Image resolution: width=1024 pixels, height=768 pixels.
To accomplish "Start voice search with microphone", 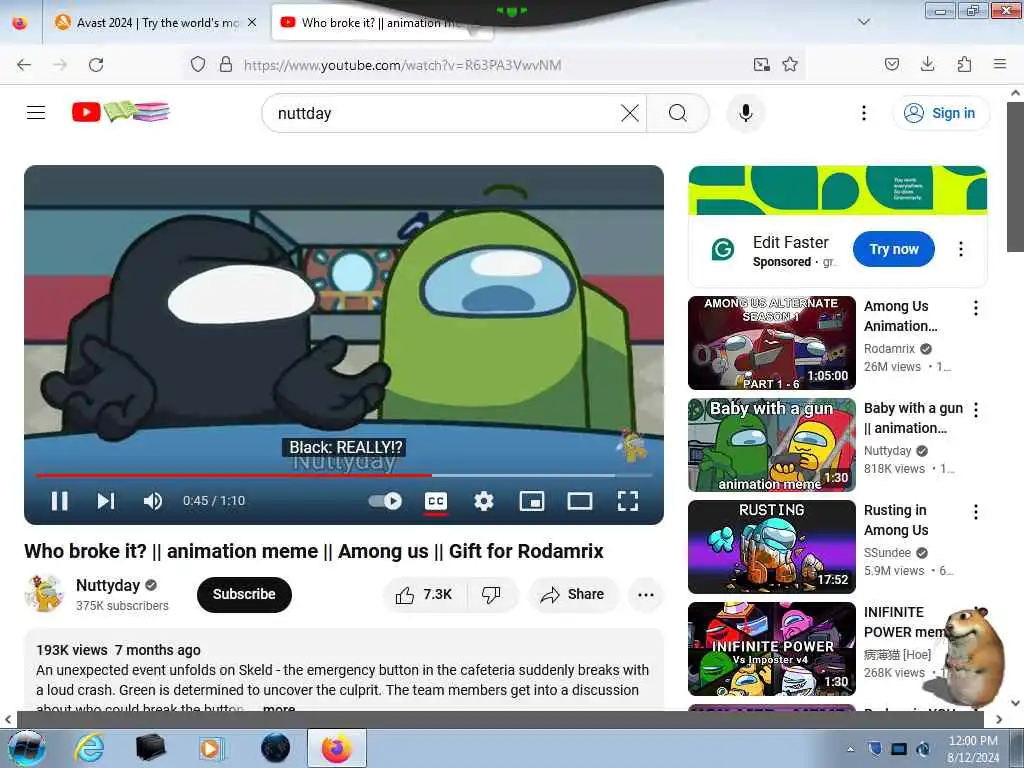I will click(746, 113).
